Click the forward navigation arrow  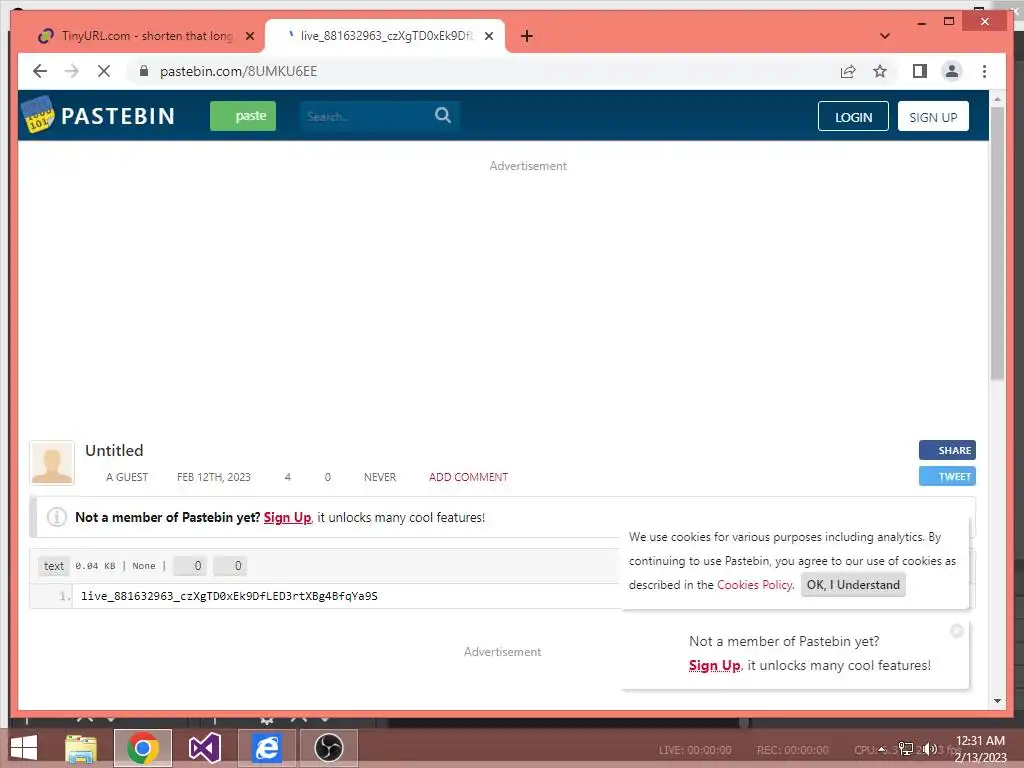(x=72, y=71)
